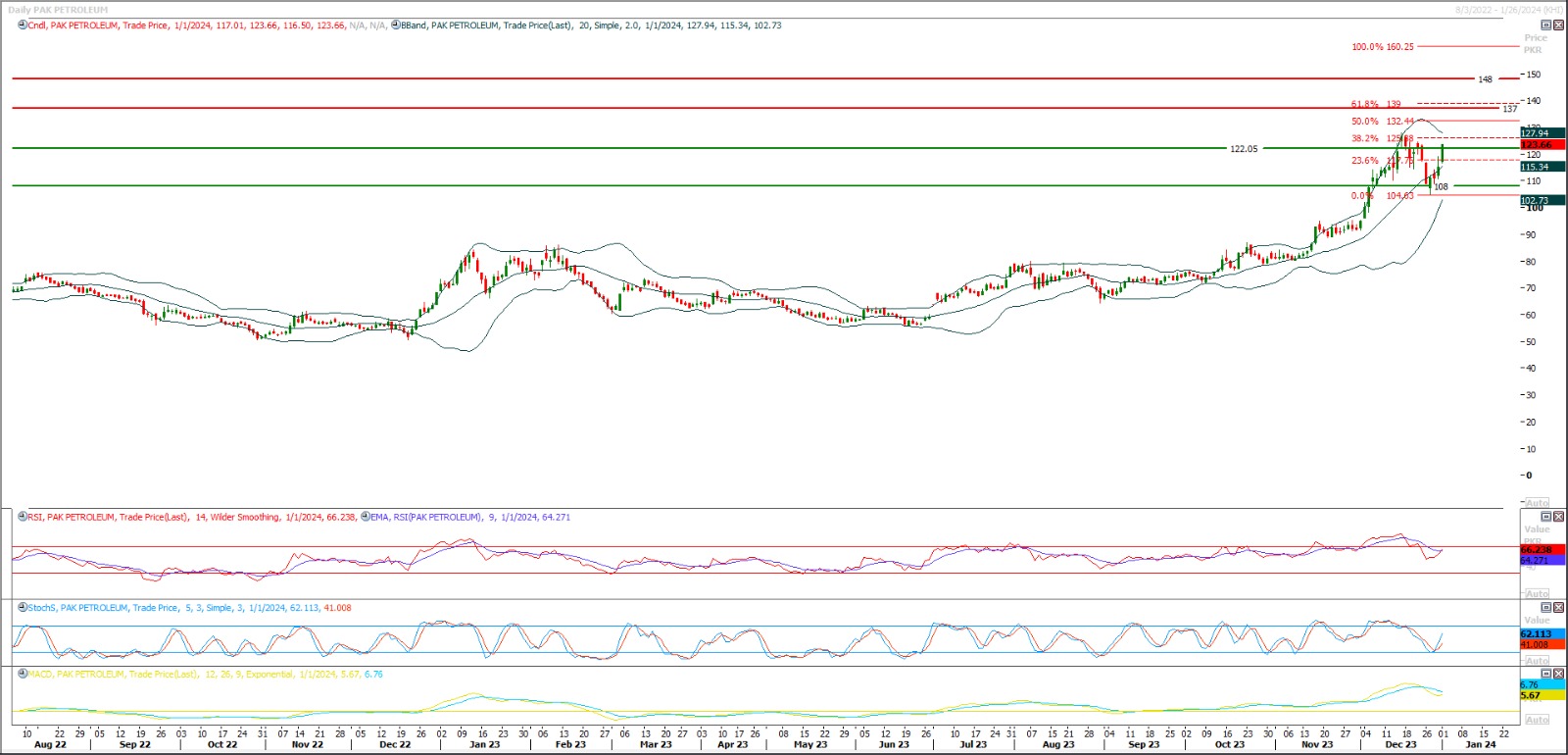
Task: Close the RSI indicator panel
Action: pos(1558,517)
